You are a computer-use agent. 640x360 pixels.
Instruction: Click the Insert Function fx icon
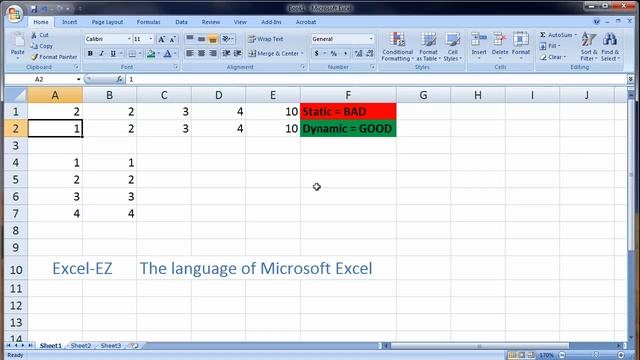point(119,79)
